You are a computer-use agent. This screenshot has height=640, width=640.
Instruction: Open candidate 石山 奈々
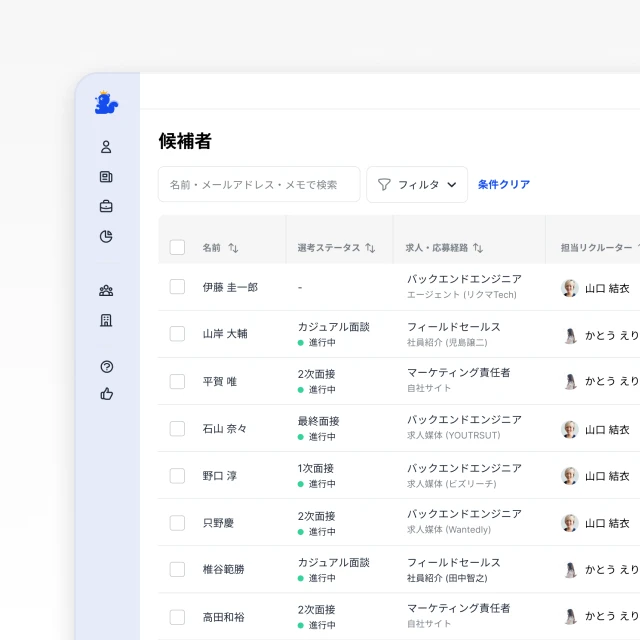(x=224, y=429)
